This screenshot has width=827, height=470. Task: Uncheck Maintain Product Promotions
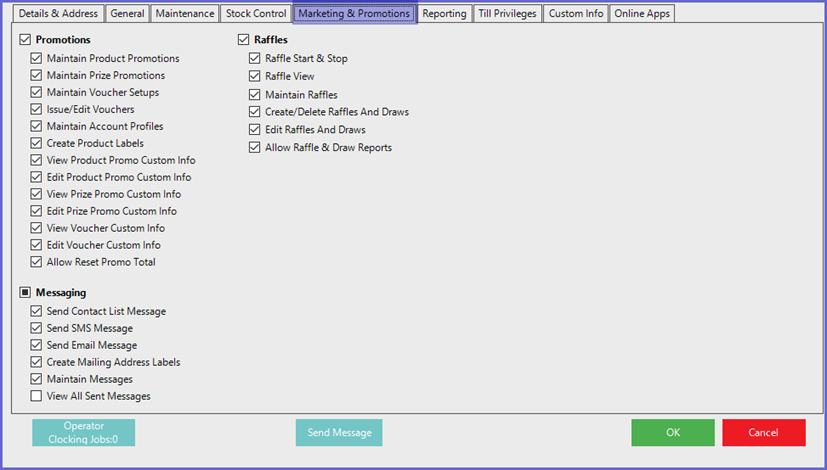coord(37,59)
